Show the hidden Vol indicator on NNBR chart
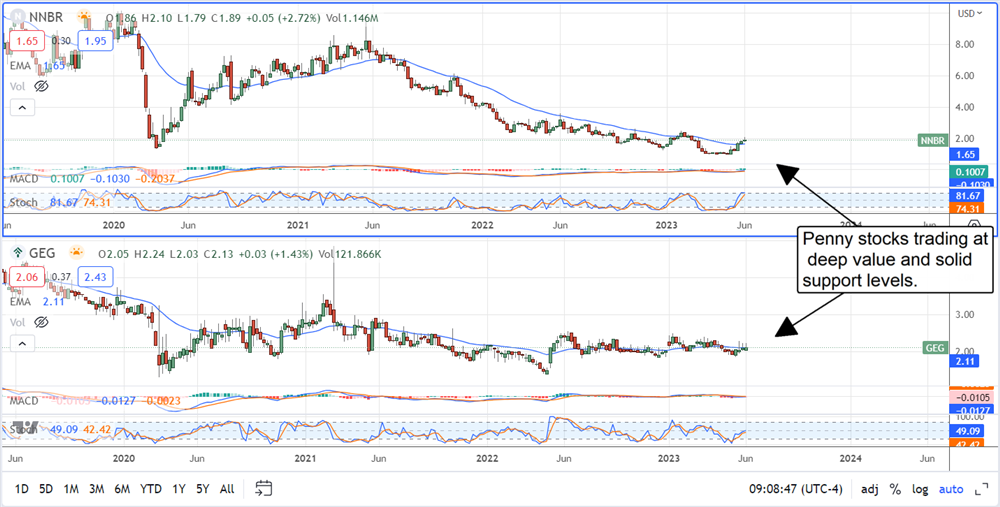This screenshot has width=1000, height=507. point(41,86)
